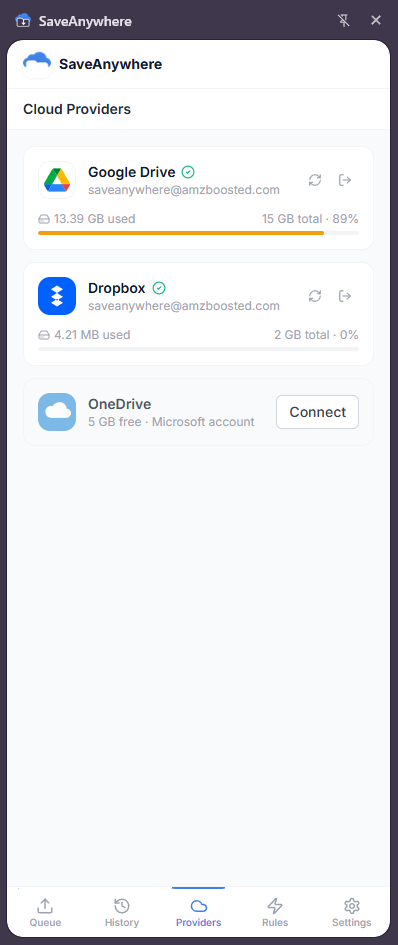Click the disk icon beside 13.39 GB used
Image resolution: width=398 pixels, height=945 pixels.
(x=44, y=219)
